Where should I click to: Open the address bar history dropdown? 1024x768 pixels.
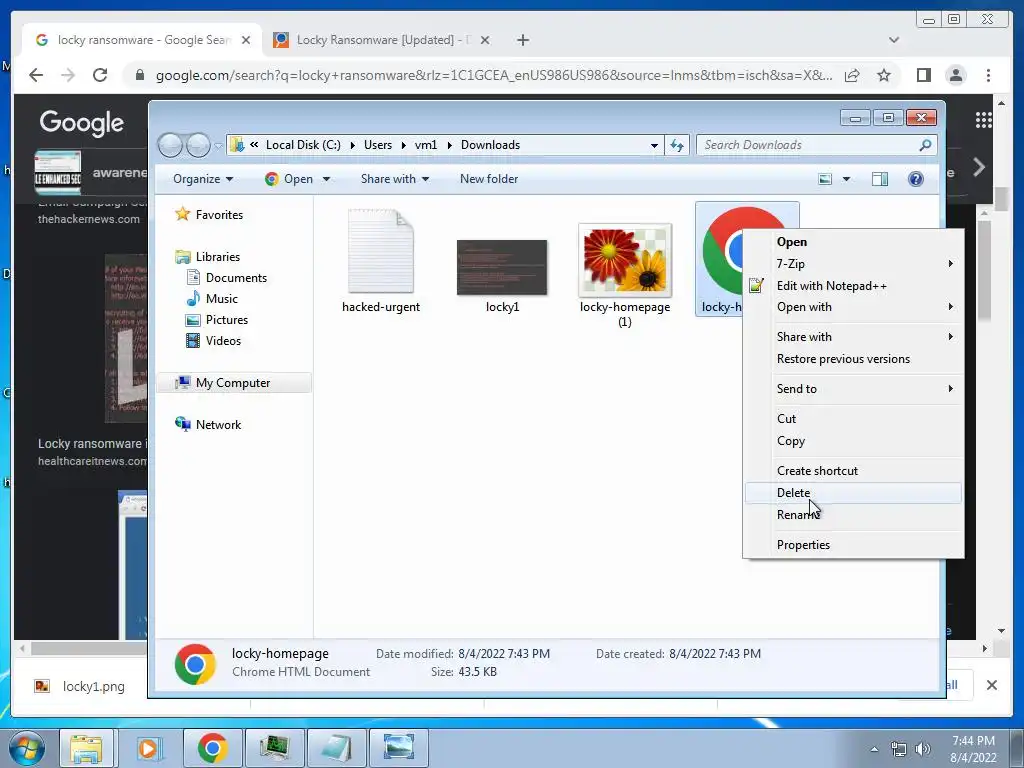coord(654,146)
